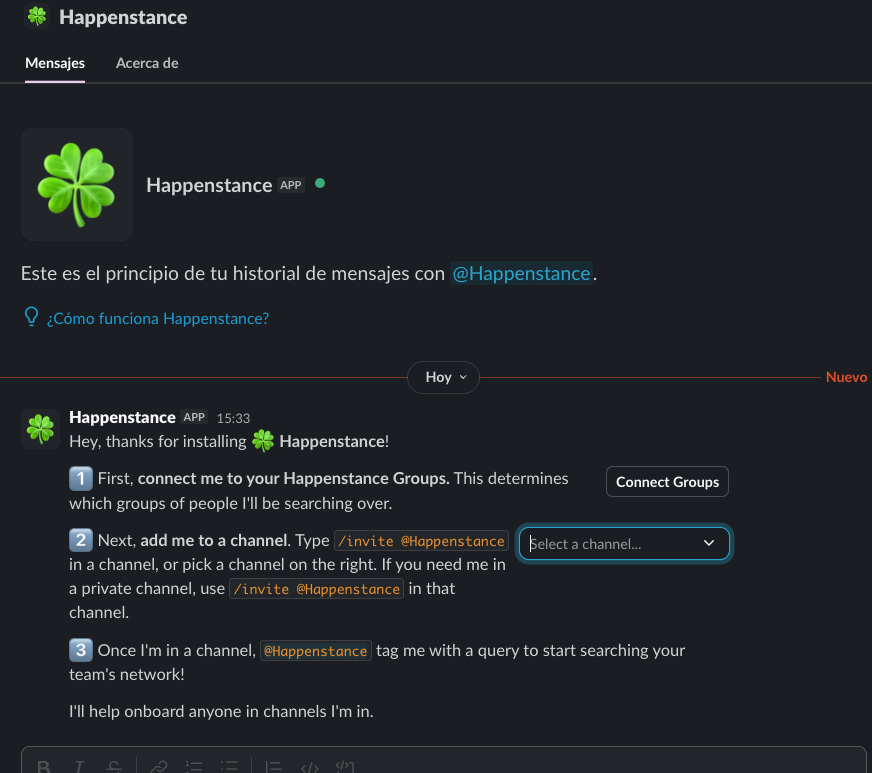
Task: Open the Select a channel dropdown
Action: [624, 543]
